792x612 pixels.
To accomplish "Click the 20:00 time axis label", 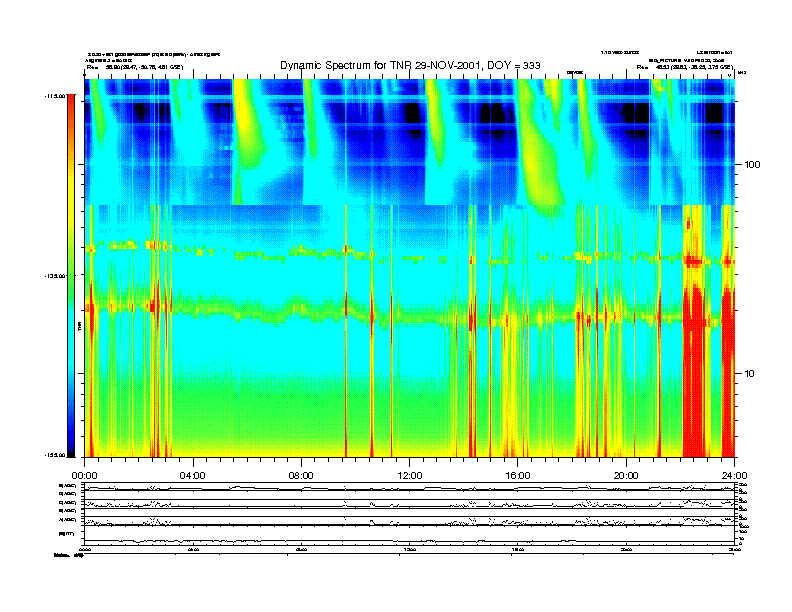I will point(626,476).
